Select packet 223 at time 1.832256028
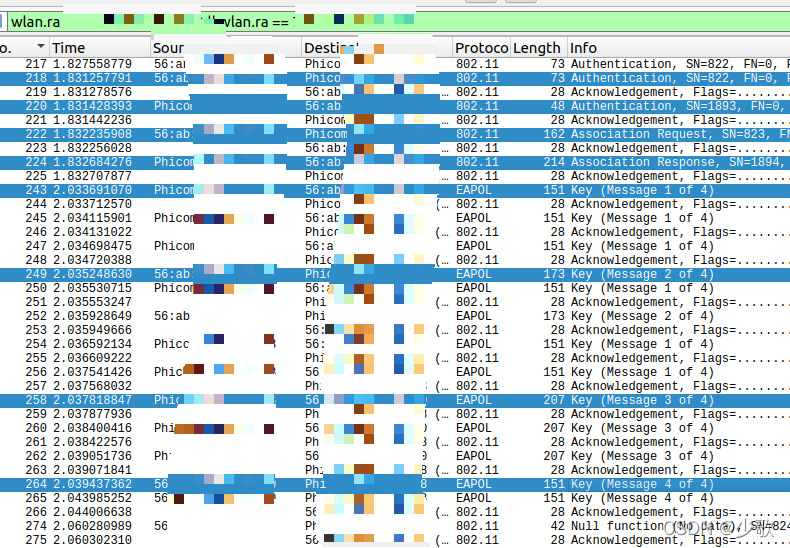790x548 pixels. [x=395, y=148]
